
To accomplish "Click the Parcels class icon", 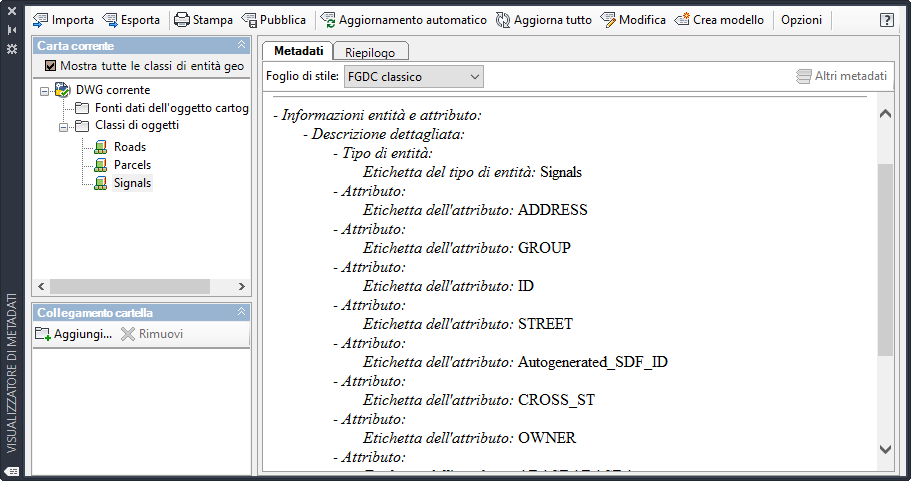I will pyautogui.click(x=101, y=165).
